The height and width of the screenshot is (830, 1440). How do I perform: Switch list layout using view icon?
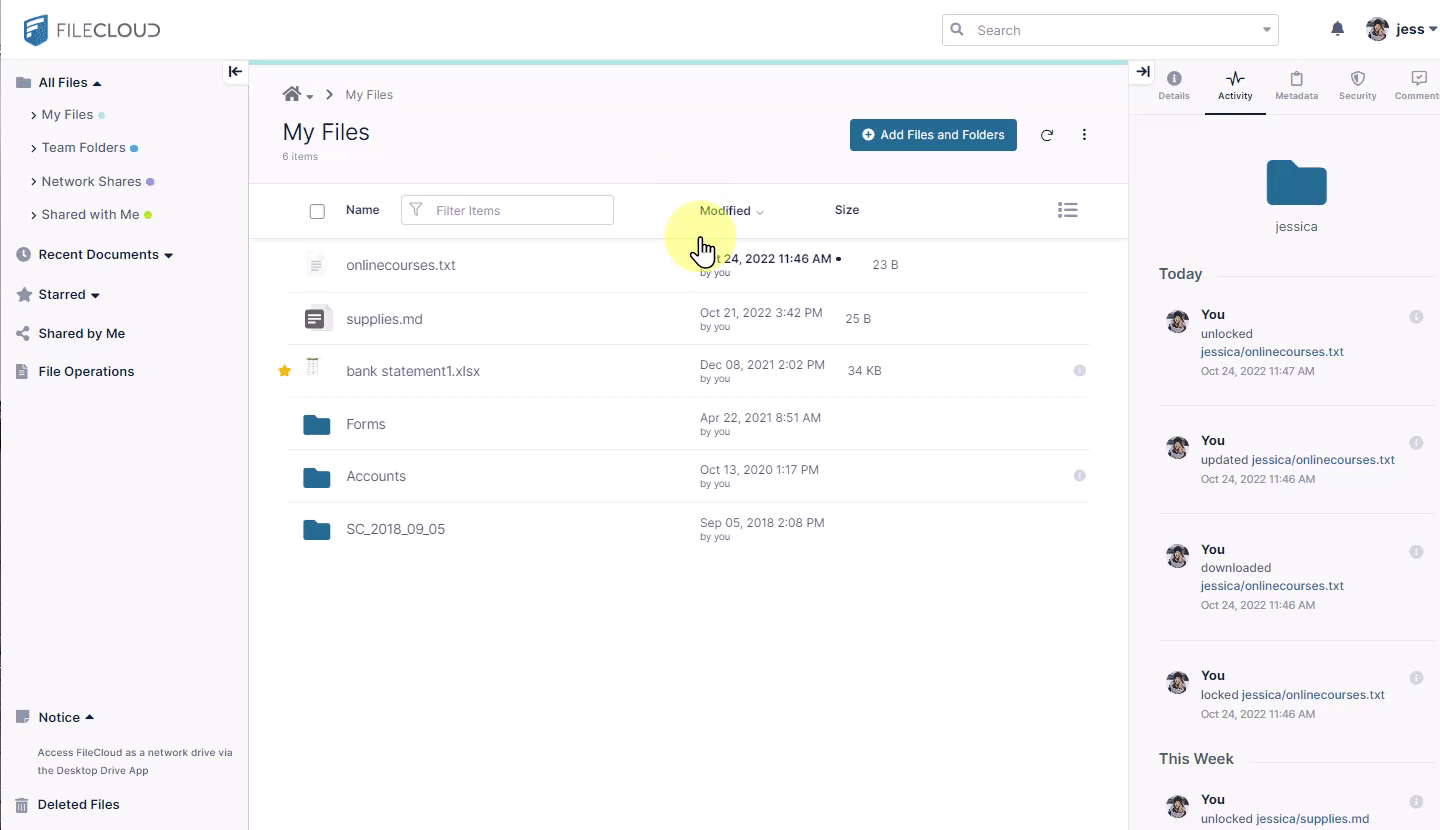pyautogui.click(x=1068, y=210)
